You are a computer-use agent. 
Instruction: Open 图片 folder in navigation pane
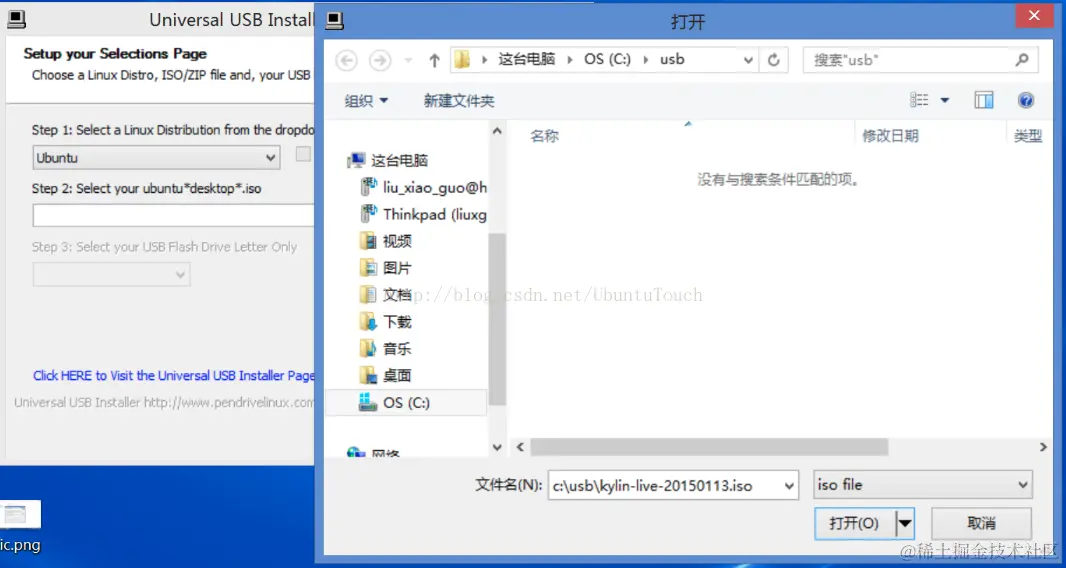(x=397, y=268)
